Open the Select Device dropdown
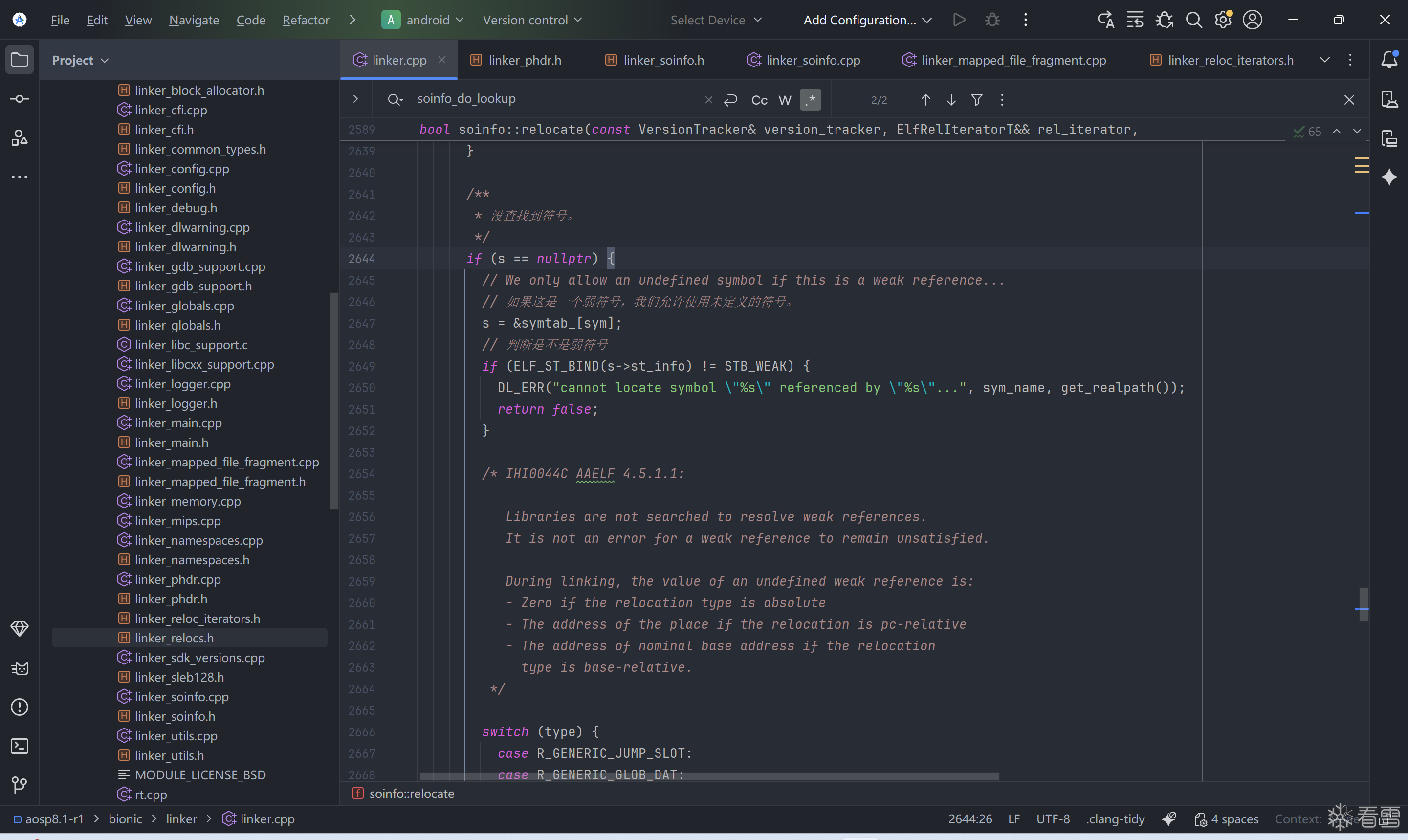The width and height of the screenshot is (1408, 840). pos(715,20)
